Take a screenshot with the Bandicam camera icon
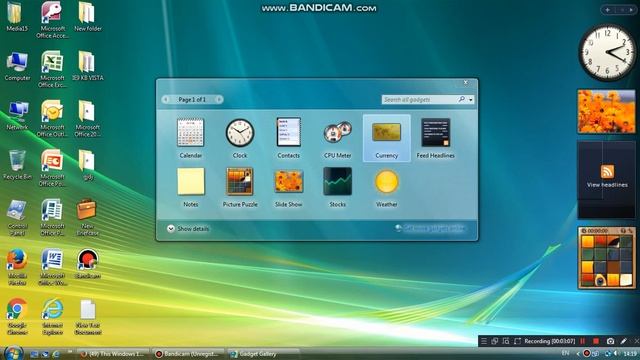Image resolution: width=640 pixels, height=360 pixels. (610, 341)
